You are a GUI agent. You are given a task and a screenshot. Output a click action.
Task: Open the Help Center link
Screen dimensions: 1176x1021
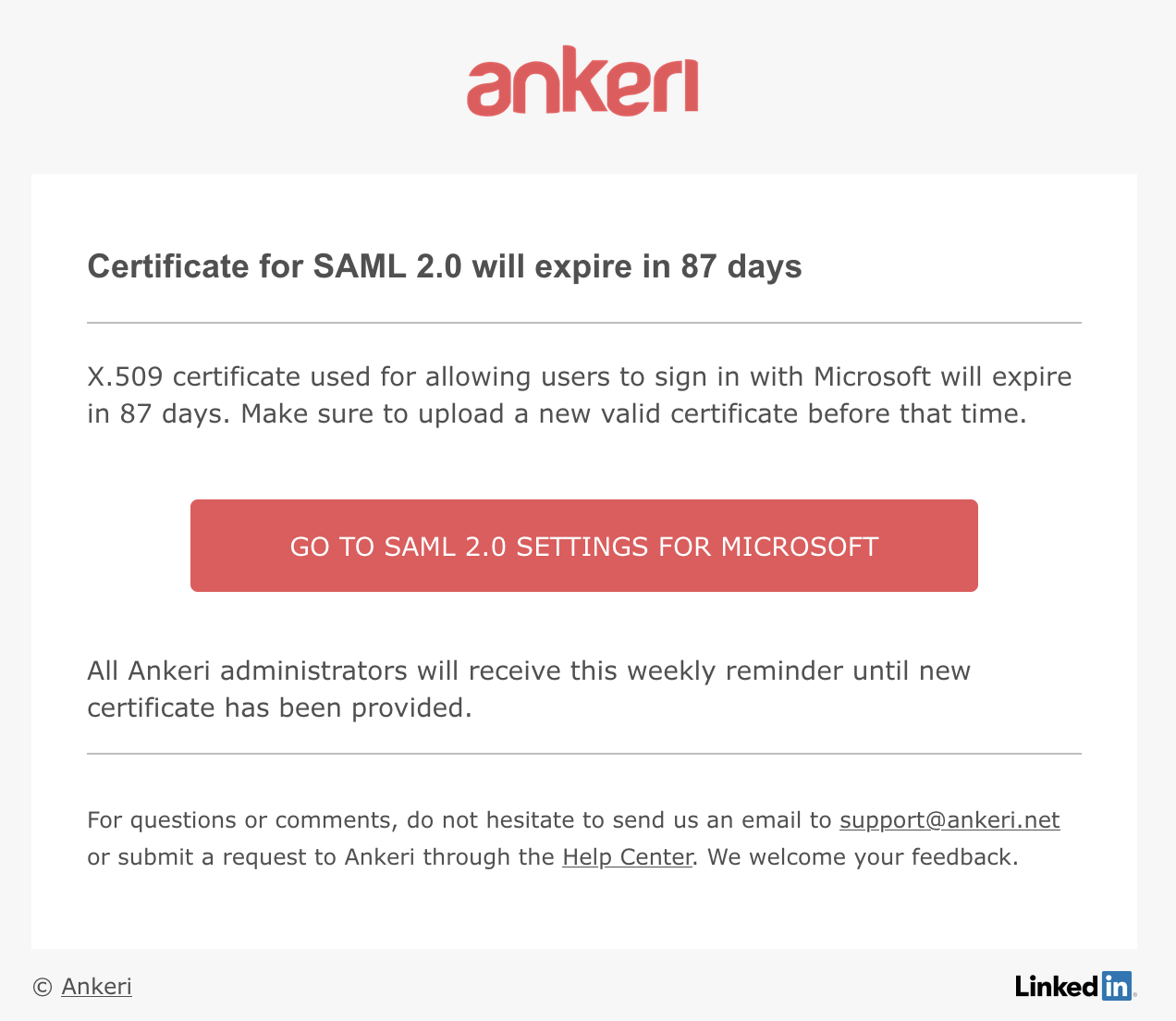(x=627, y=857)
